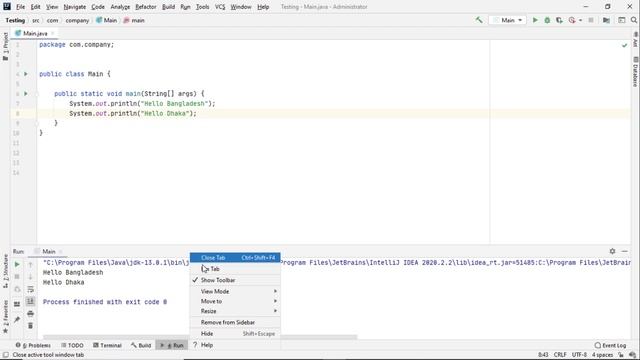Screen dimensions: 640x360
Task: Open the TODO tool window
Action: tap(72, 345)
